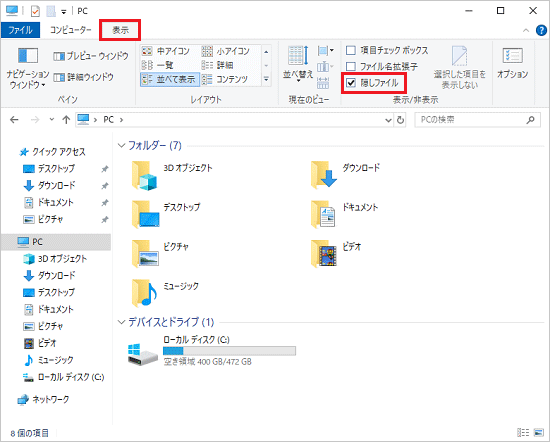Select クイック アクセス in navigation pane

click(x=52, y=152)
